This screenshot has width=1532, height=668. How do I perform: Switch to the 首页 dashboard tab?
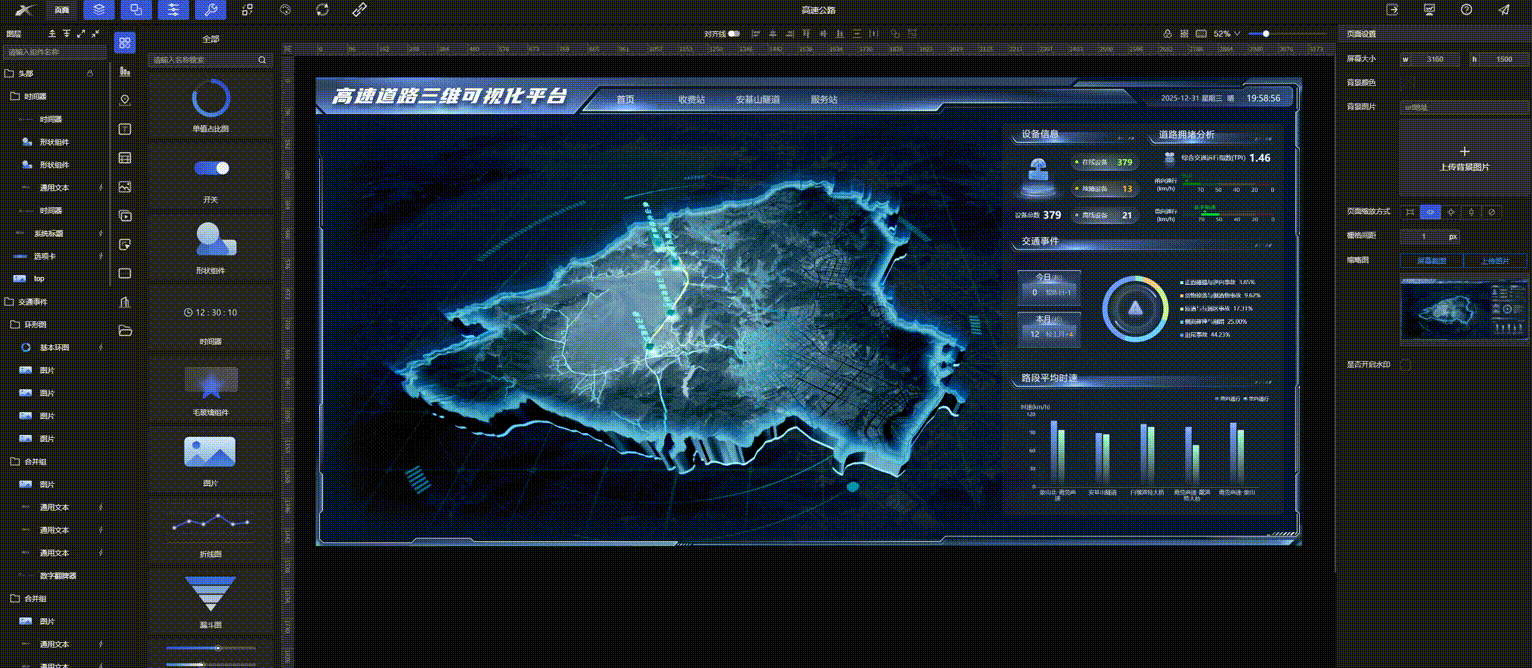(x=626, y=99)
